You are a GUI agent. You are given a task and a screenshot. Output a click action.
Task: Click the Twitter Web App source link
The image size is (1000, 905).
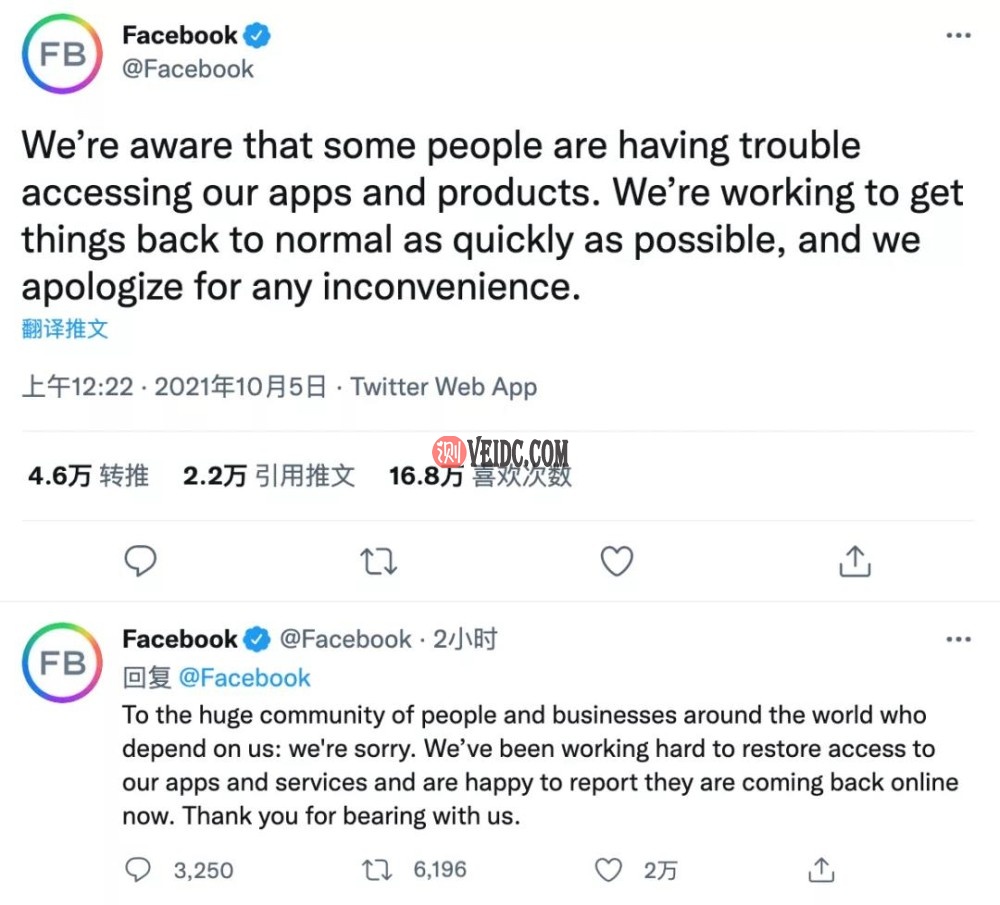444,387
